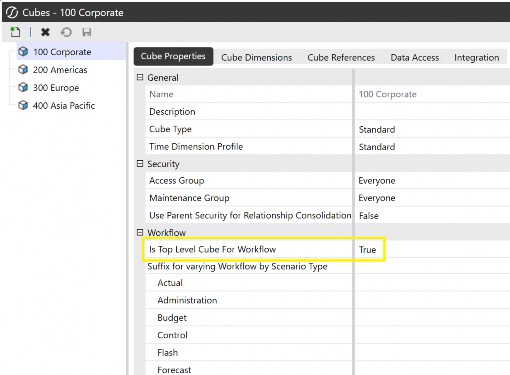Click Cube Type value Standard

[377, 129]
